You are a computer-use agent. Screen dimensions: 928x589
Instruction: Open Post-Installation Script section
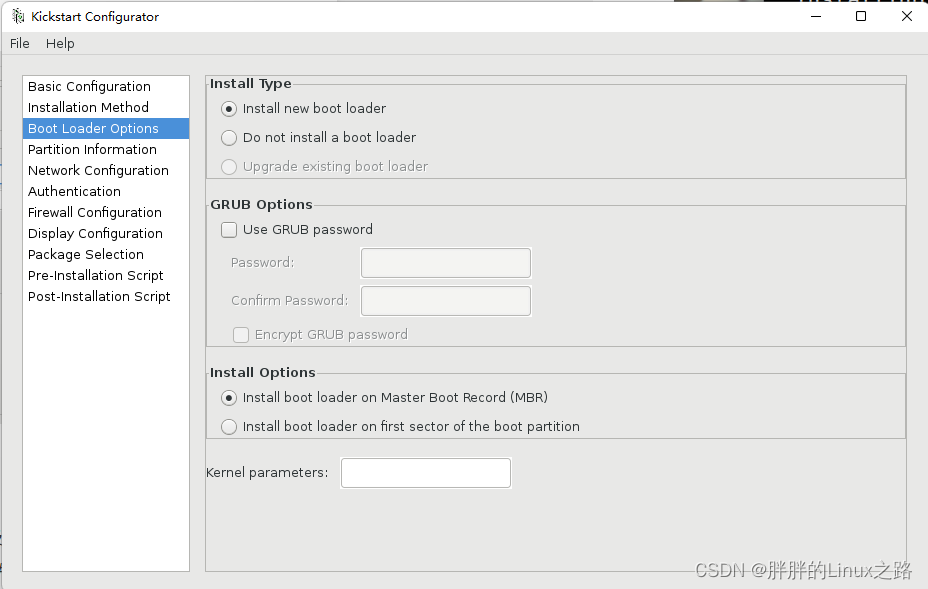[x=99, y=297]
